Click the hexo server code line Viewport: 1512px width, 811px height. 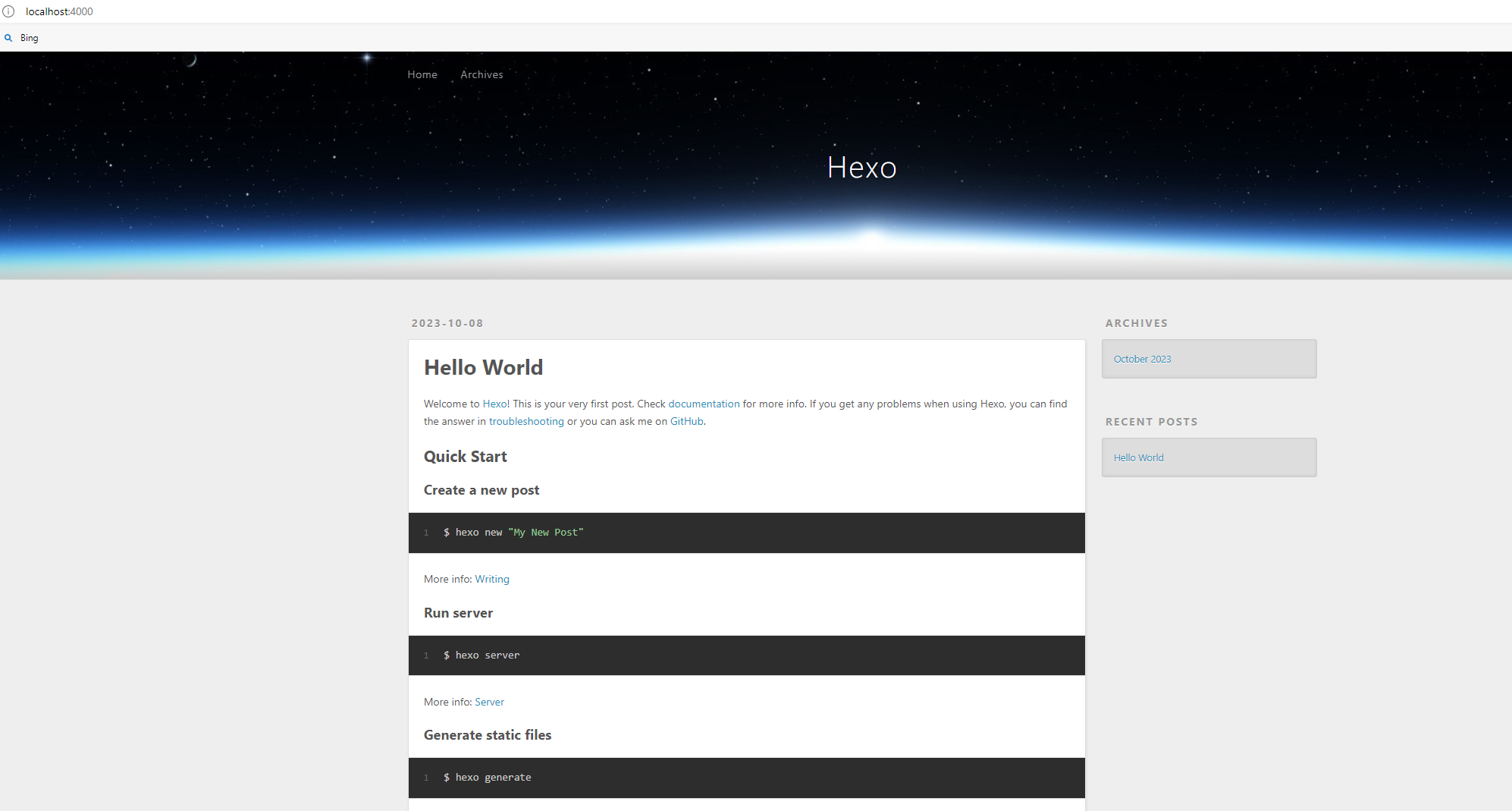click(746, 655)
